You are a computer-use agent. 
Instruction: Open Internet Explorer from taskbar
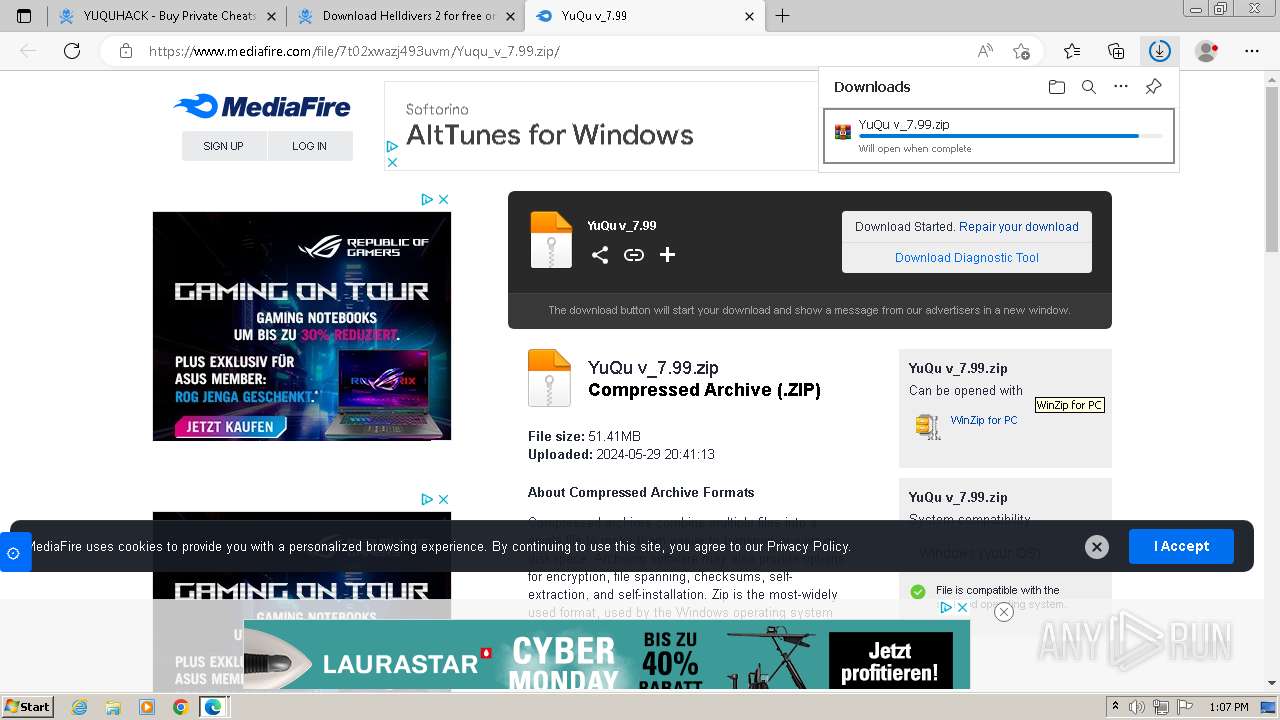tap(79, 707)
